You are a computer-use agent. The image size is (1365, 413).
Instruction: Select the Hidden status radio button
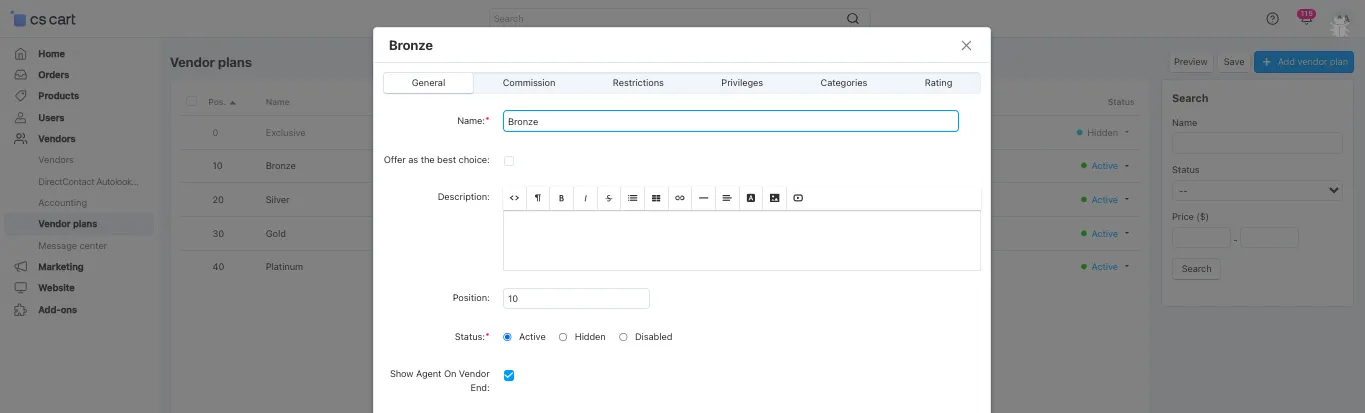point(563,337)
